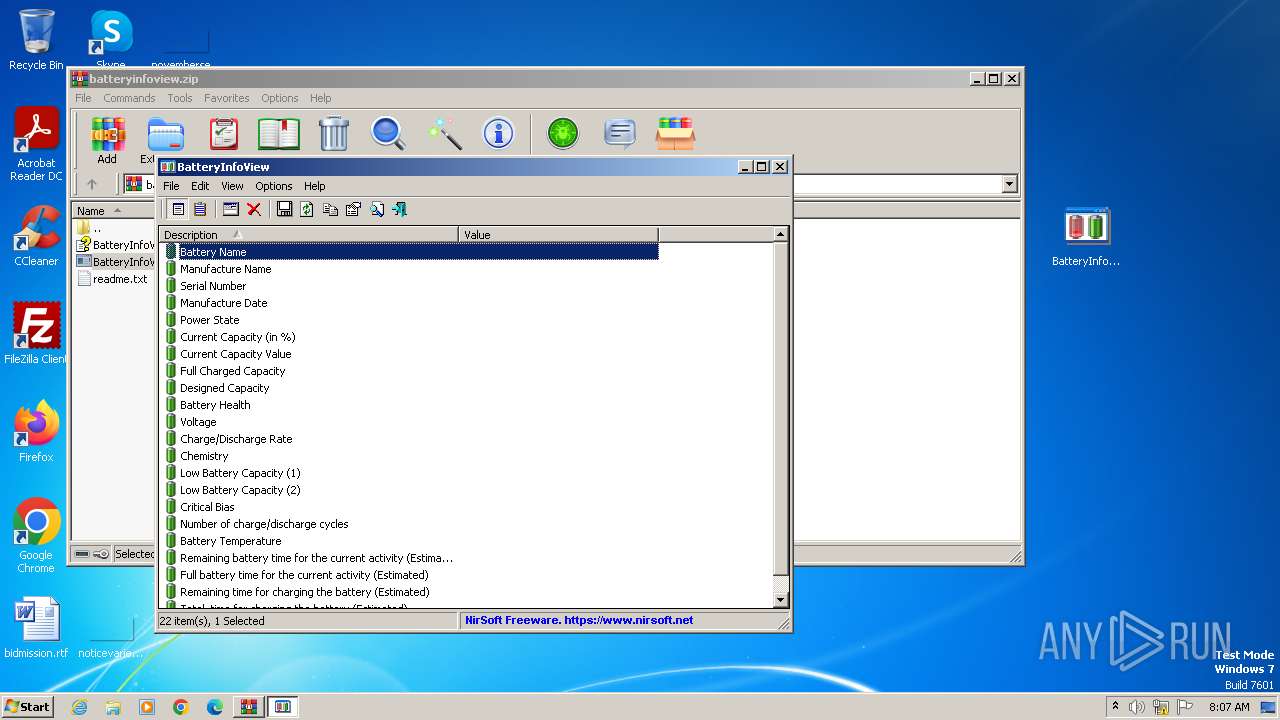This screenshot has width=1280, height=720.
Task: Click the Refresh icon in BatteryInfoView toolbar
Action: point(307,209)
